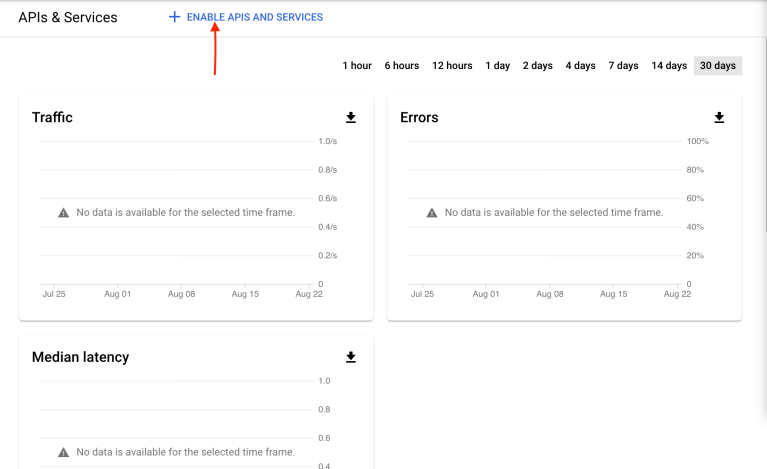Viewport: 767px width, 469px height.
Task: Click the plus icon beside Enable APIs
Action: pos(174,17)
